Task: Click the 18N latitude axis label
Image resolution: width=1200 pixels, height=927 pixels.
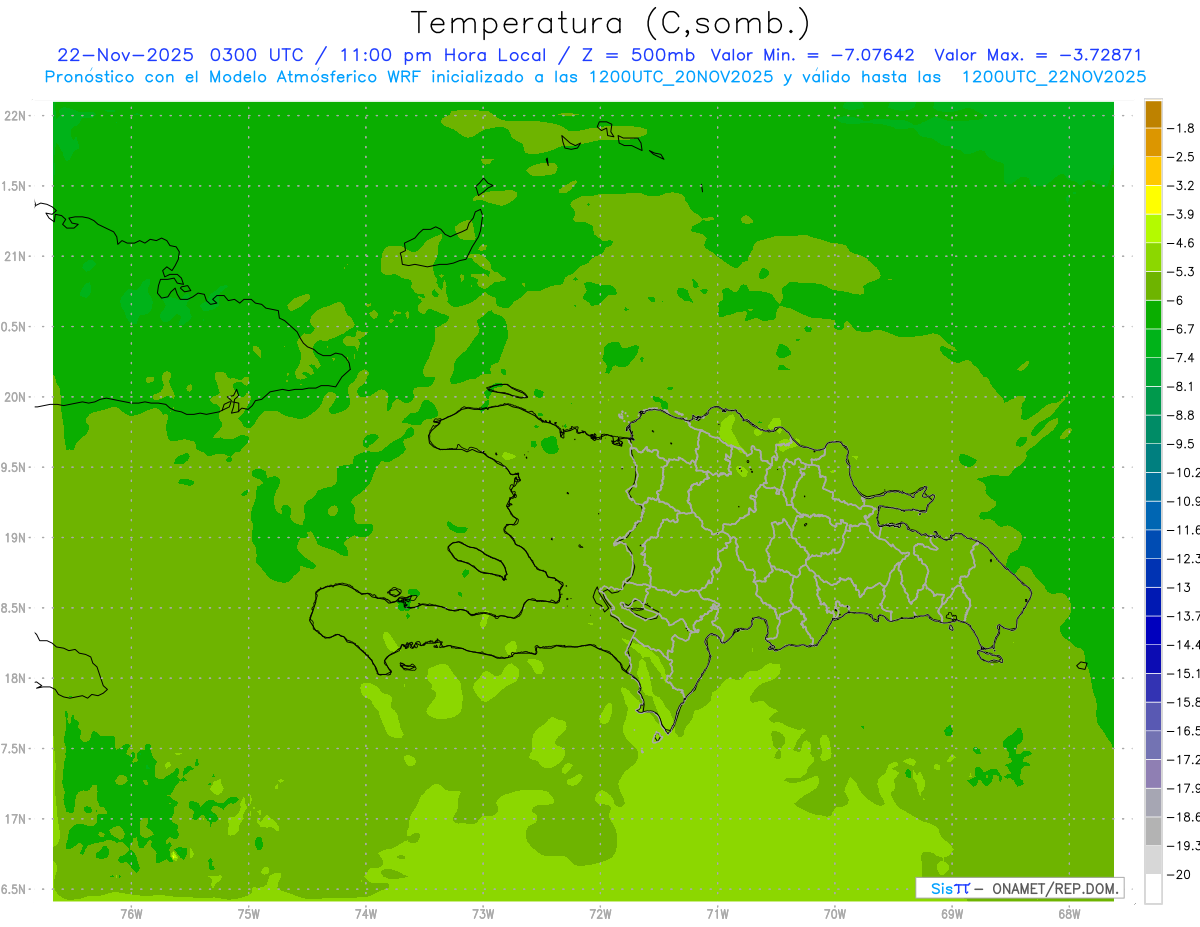Action: (17, 679)
